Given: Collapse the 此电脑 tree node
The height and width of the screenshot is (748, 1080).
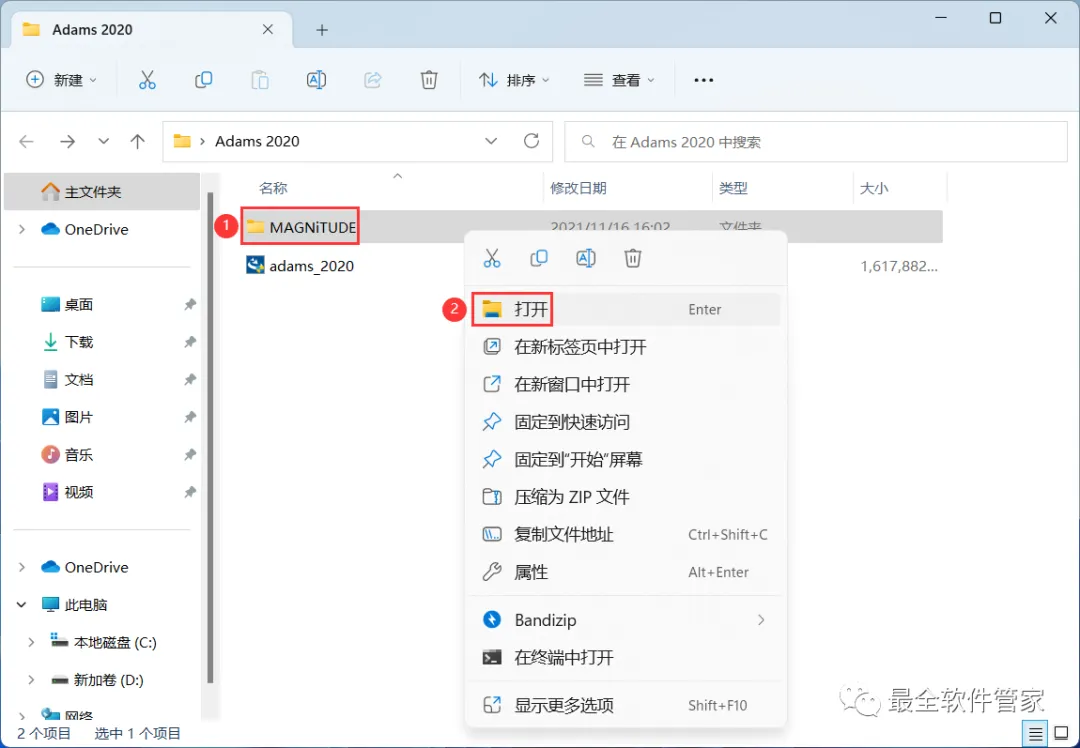Looking at the screenshot, I should coord(22,605).
